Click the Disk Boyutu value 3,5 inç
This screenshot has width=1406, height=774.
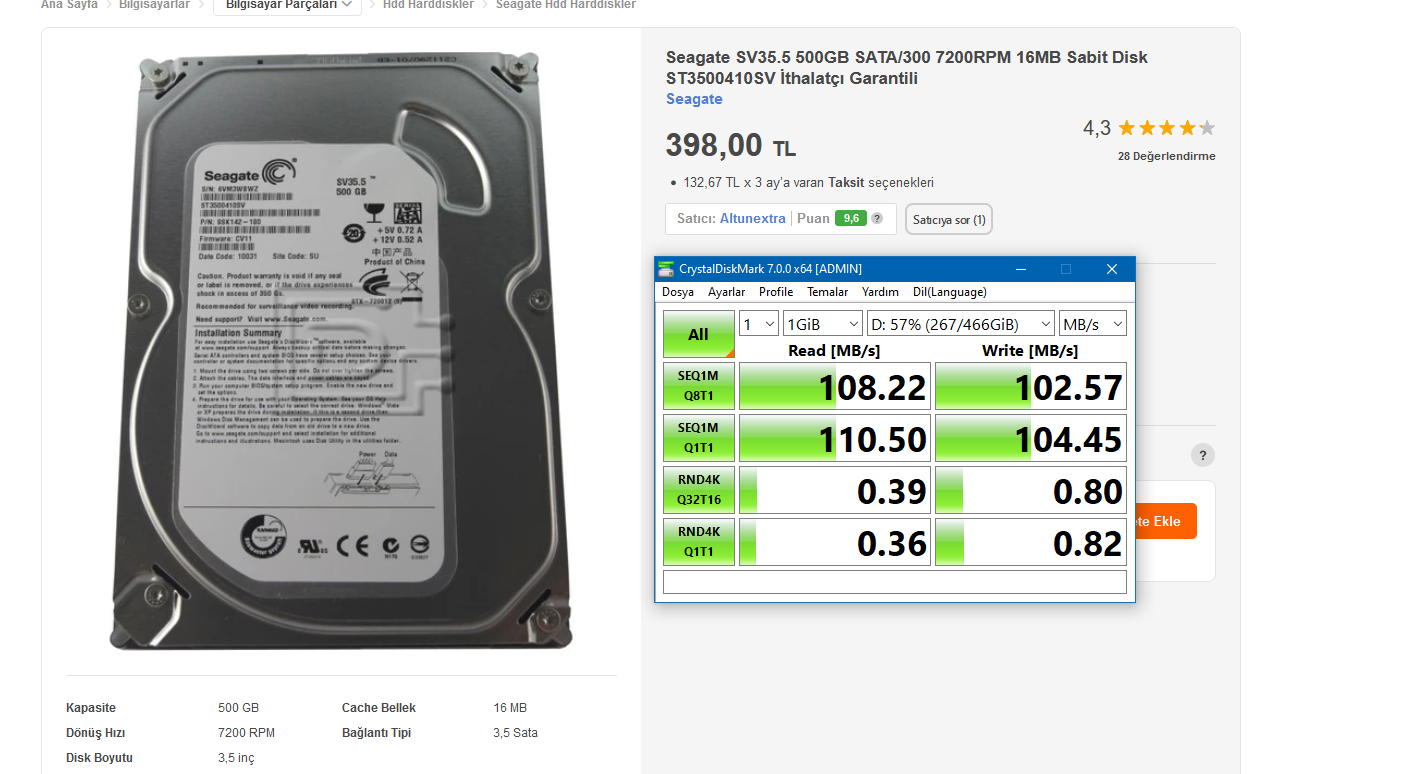(236, 758)
